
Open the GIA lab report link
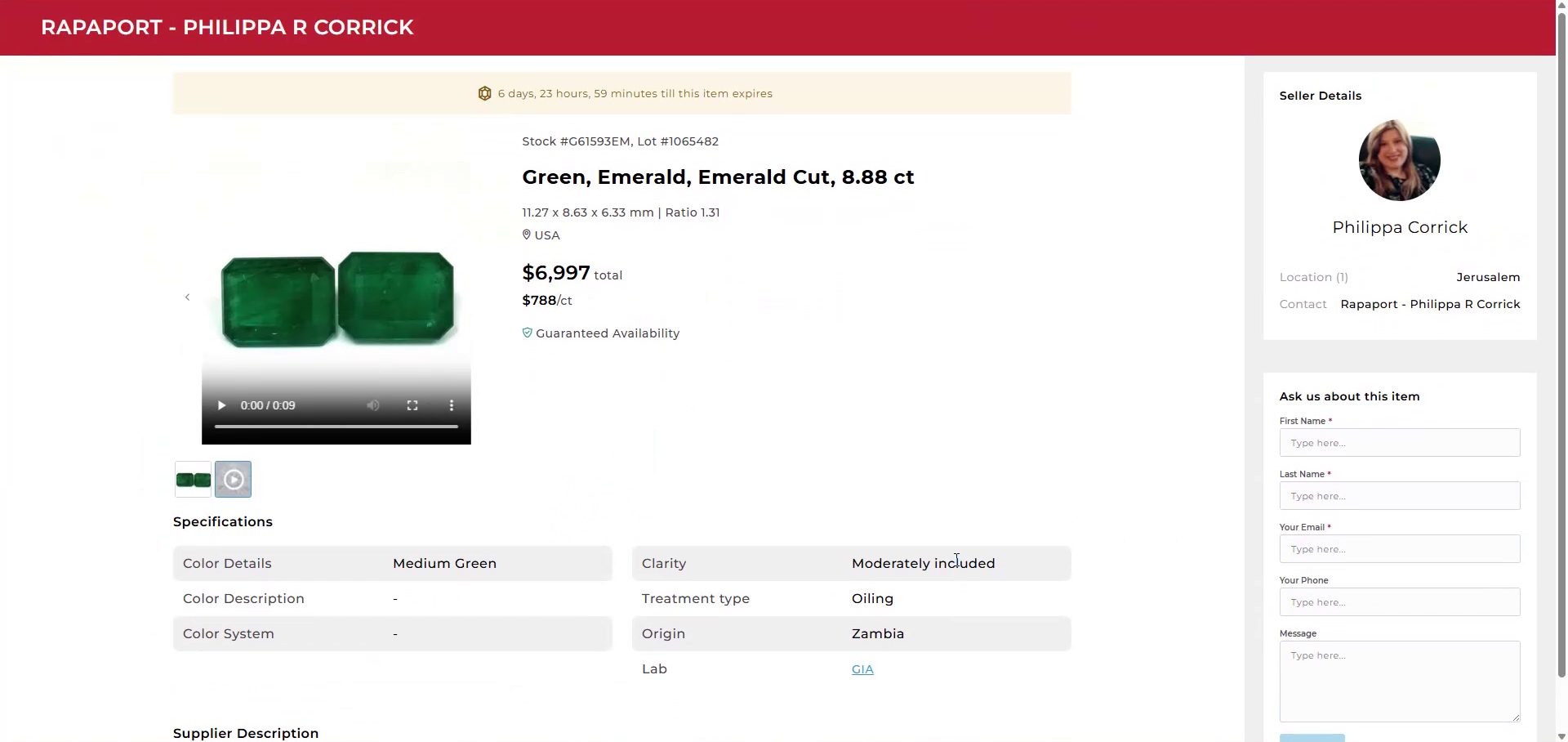862,669
